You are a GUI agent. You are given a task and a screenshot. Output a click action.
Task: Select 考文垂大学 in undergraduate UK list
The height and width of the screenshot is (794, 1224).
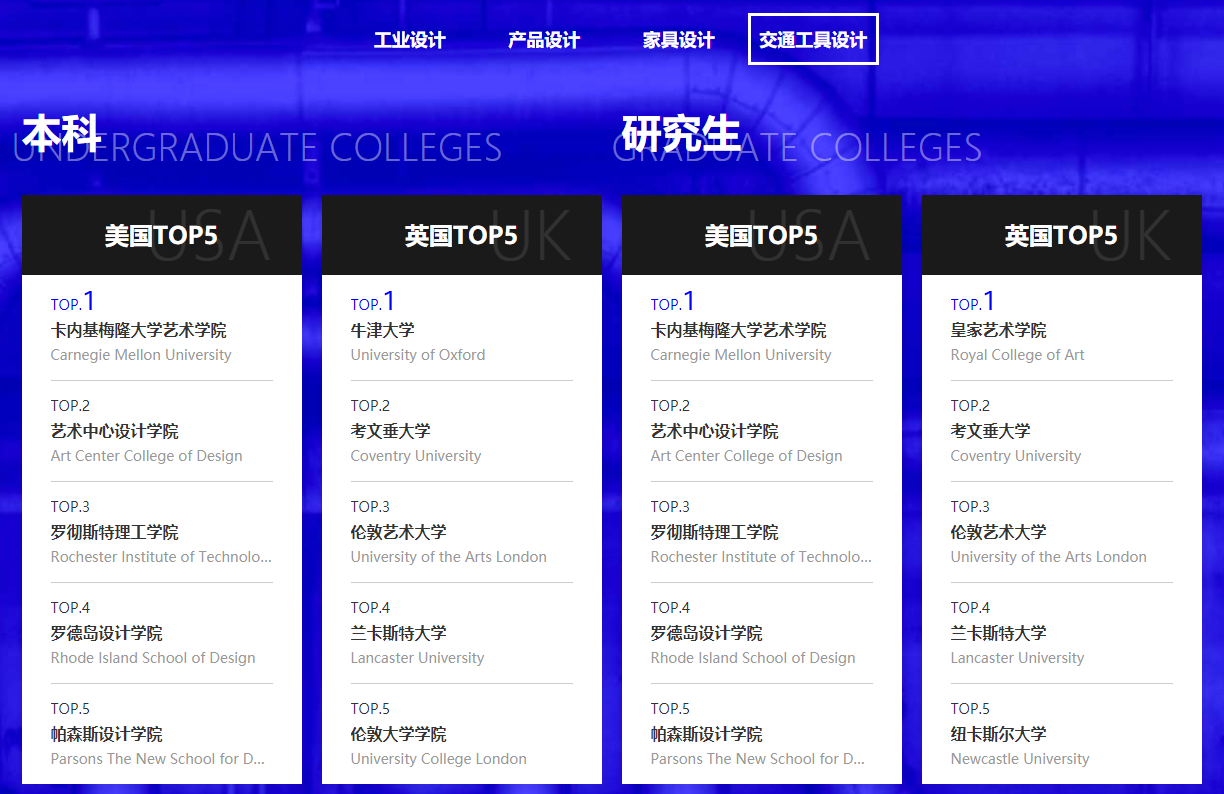click(x=391, y=431)
